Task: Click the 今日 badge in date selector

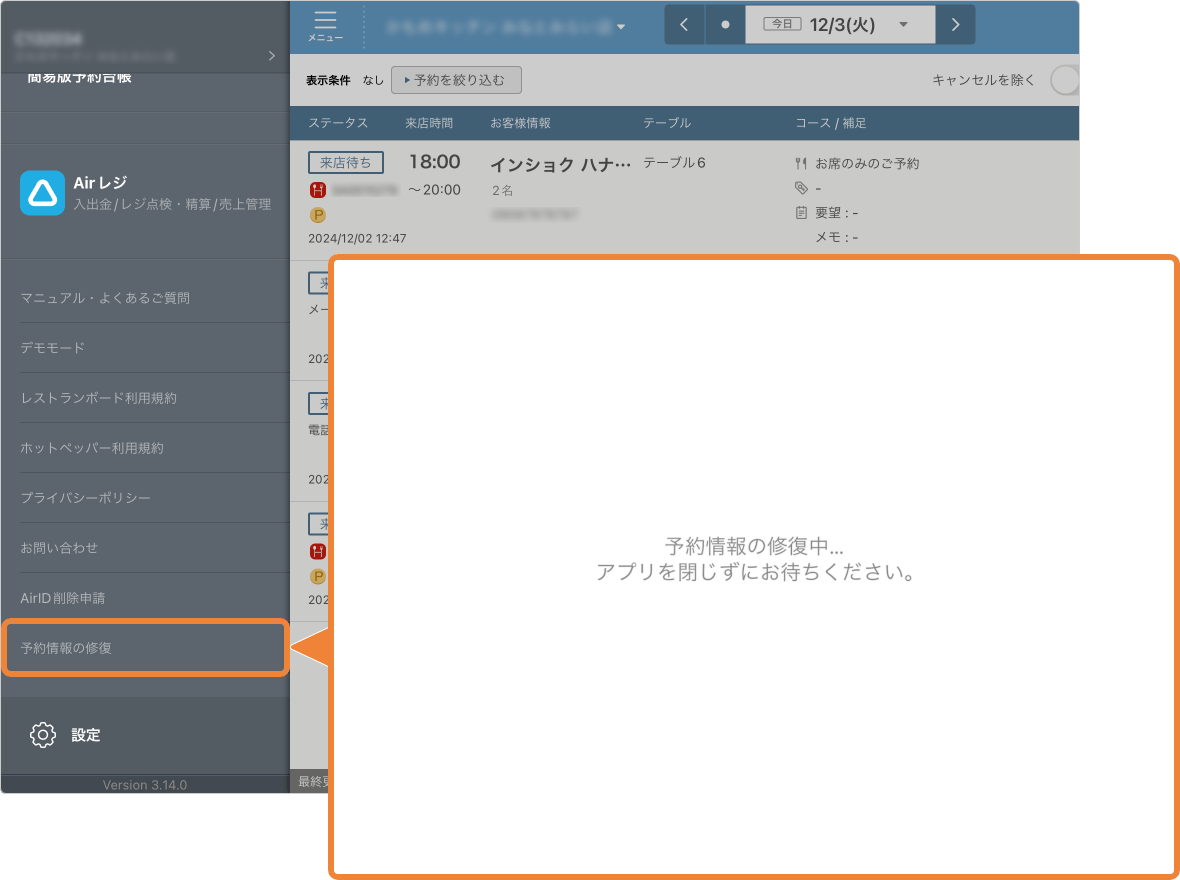Action: tap(783, 24)
